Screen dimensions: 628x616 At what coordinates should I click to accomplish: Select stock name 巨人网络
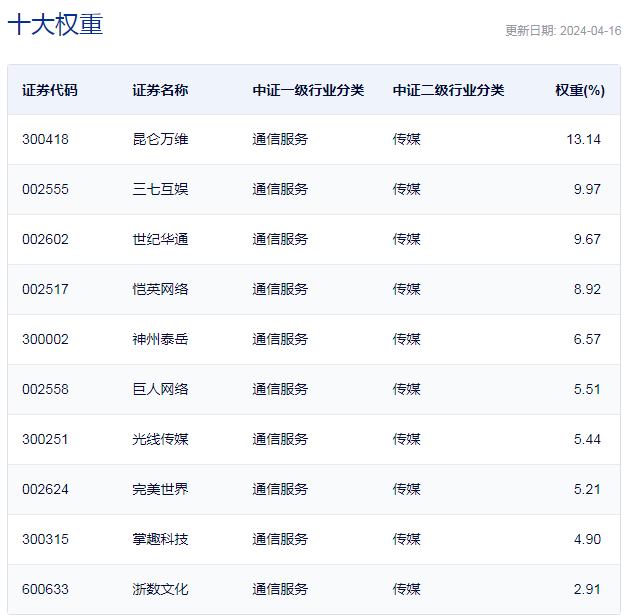point(160,389)
